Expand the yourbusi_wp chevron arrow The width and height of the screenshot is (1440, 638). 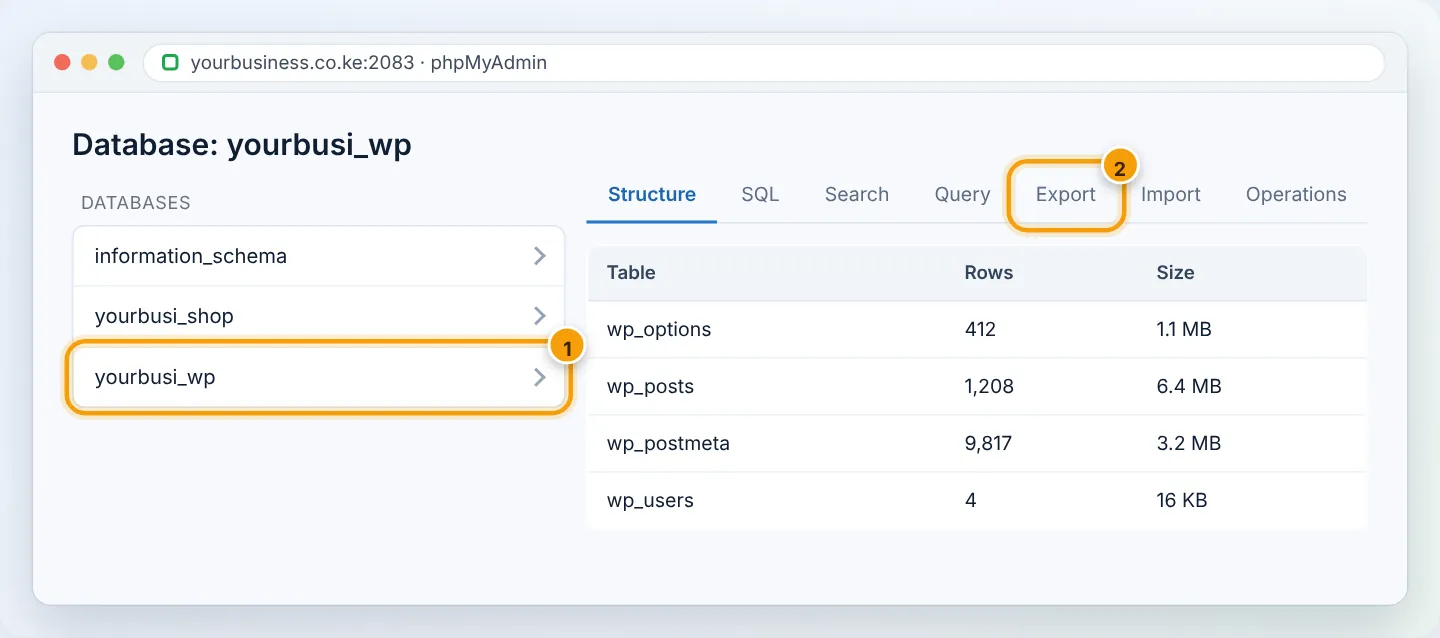[540, 377]
